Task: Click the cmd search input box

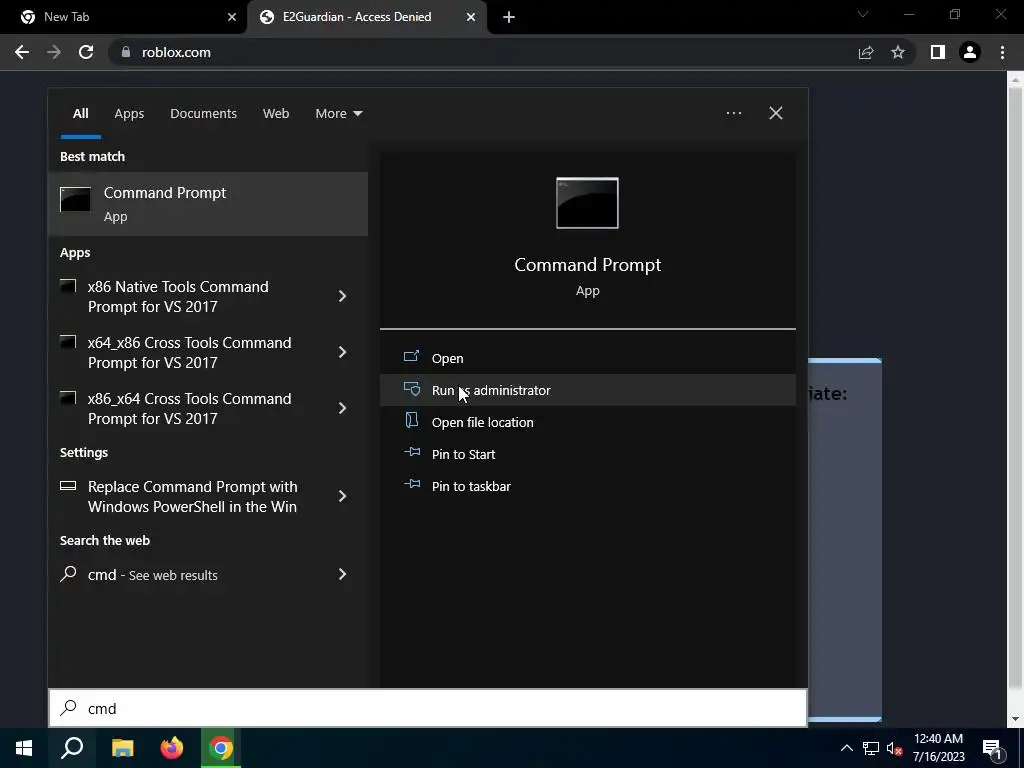Action: pyautogui.click(x=428, y=708)
